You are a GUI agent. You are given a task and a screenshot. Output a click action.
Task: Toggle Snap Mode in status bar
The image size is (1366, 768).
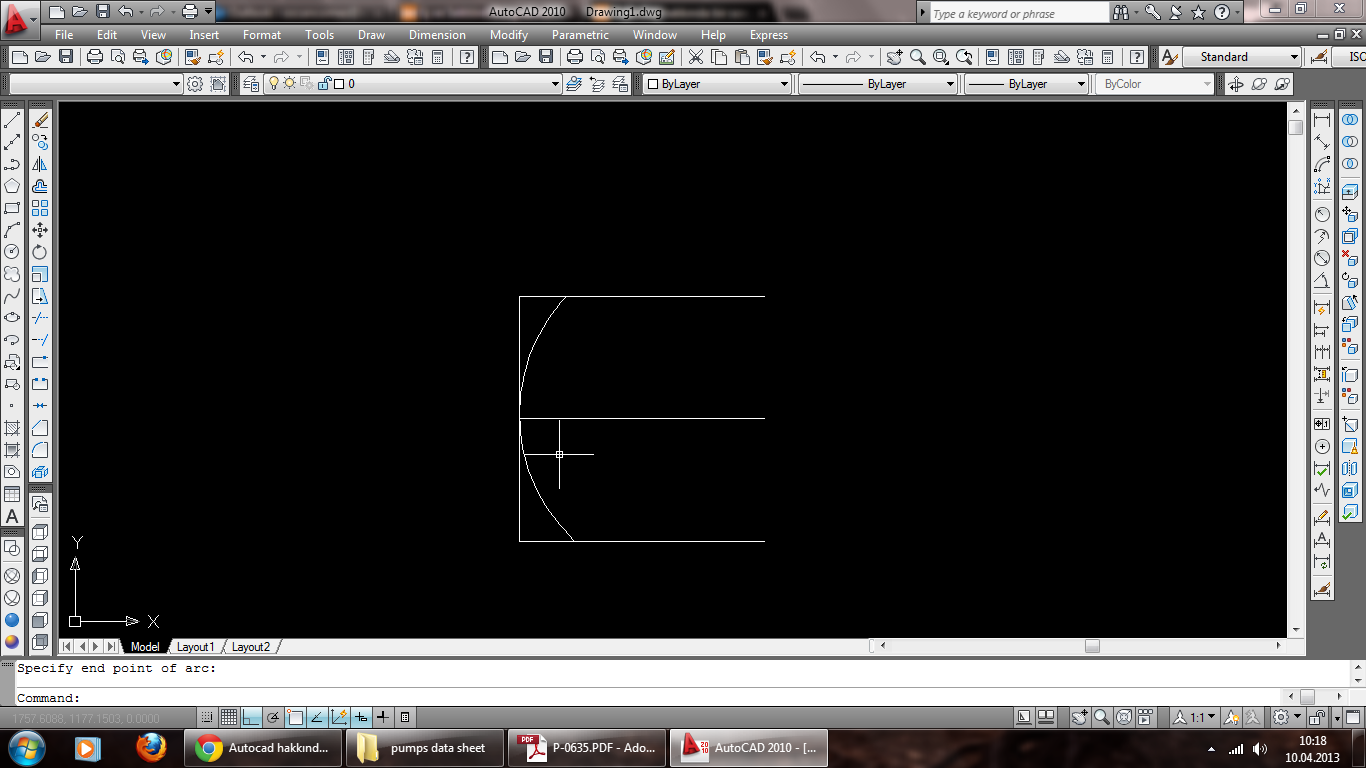click(206, 717)
